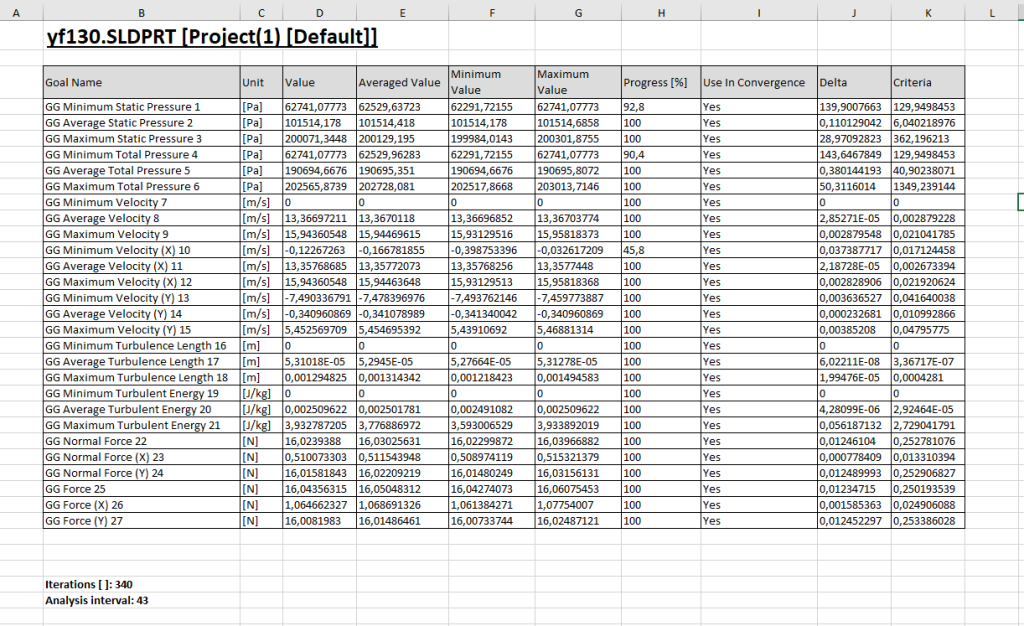Click value 1,064662327 for GG Force (X) 26
1024x626 pixels.
click(x=319, y=505)
